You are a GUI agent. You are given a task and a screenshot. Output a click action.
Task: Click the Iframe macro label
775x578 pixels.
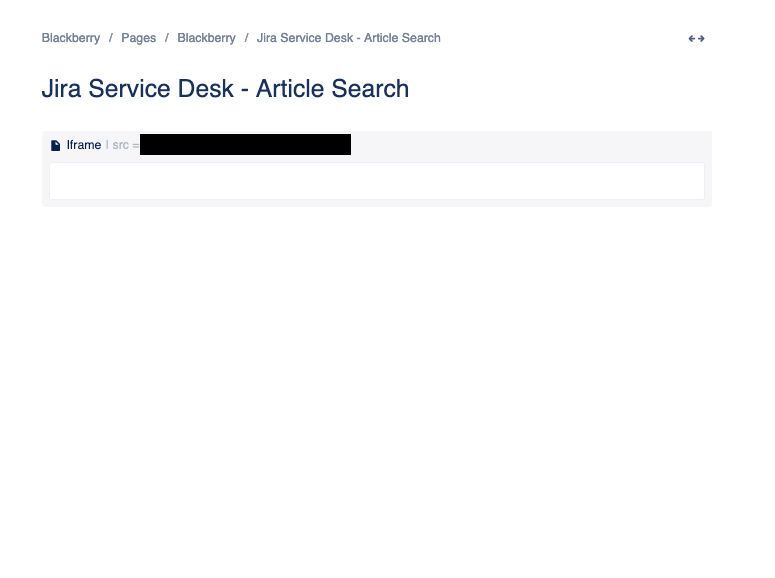click(84, 145)
